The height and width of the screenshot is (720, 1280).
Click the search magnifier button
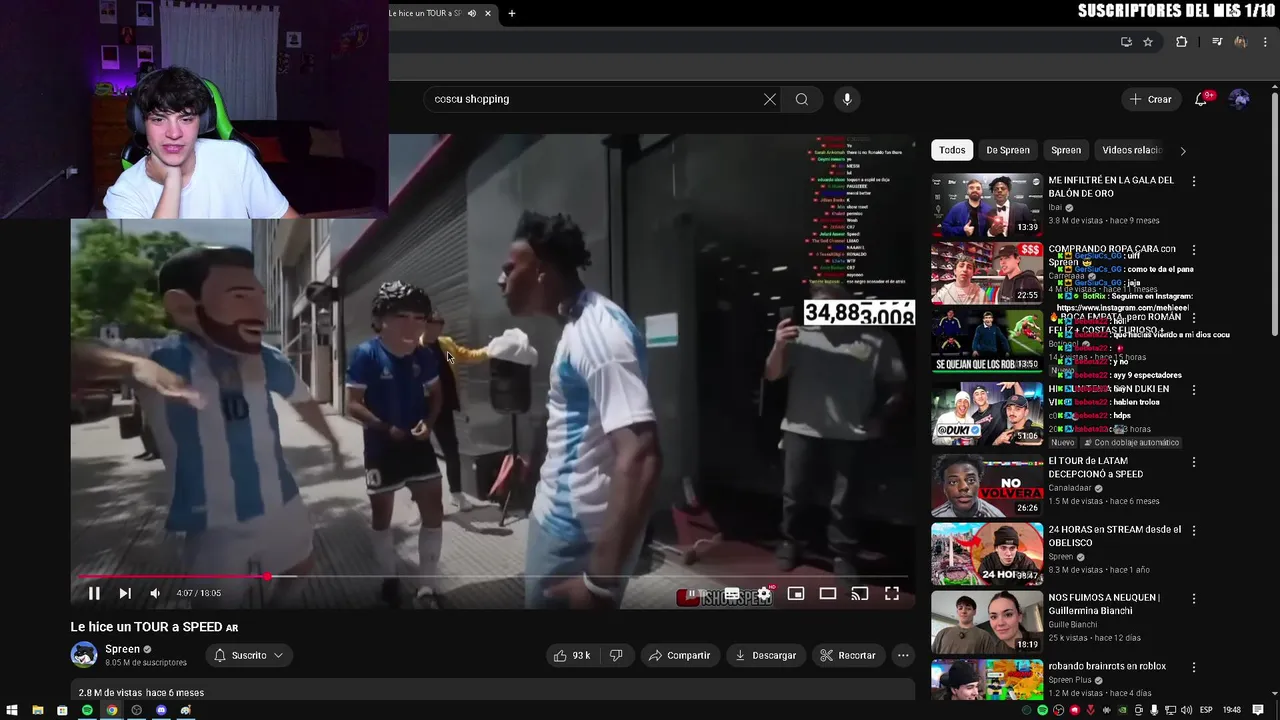(x=801, y=99)
